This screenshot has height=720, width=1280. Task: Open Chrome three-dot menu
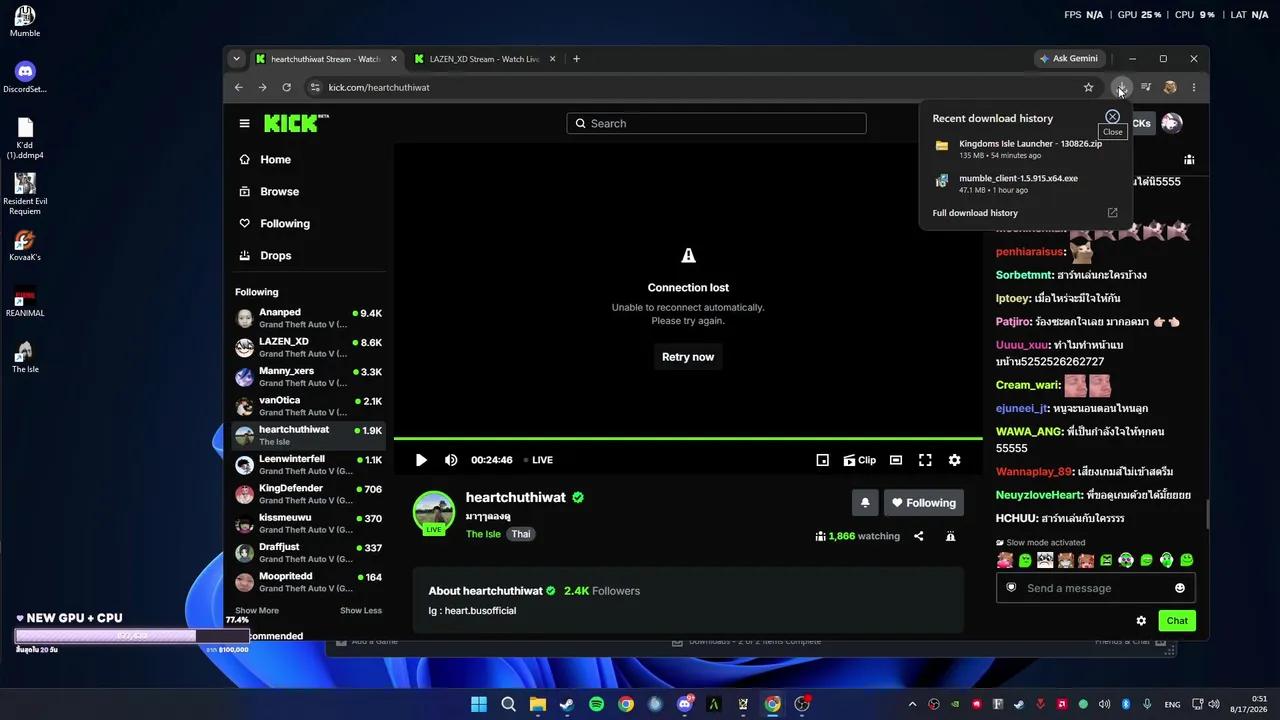click(x=1194, y=87)
